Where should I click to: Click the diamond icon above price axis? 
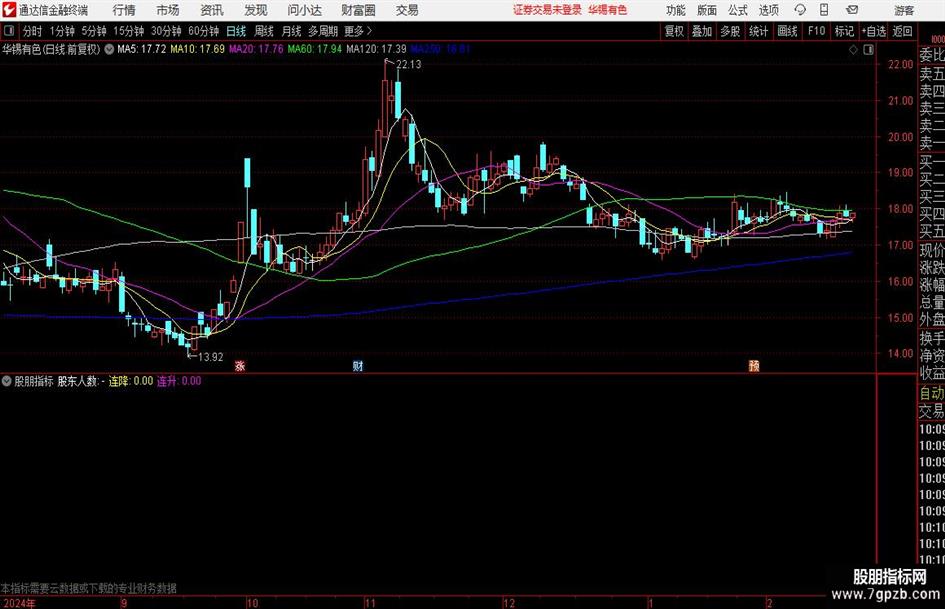pos(853,50)
